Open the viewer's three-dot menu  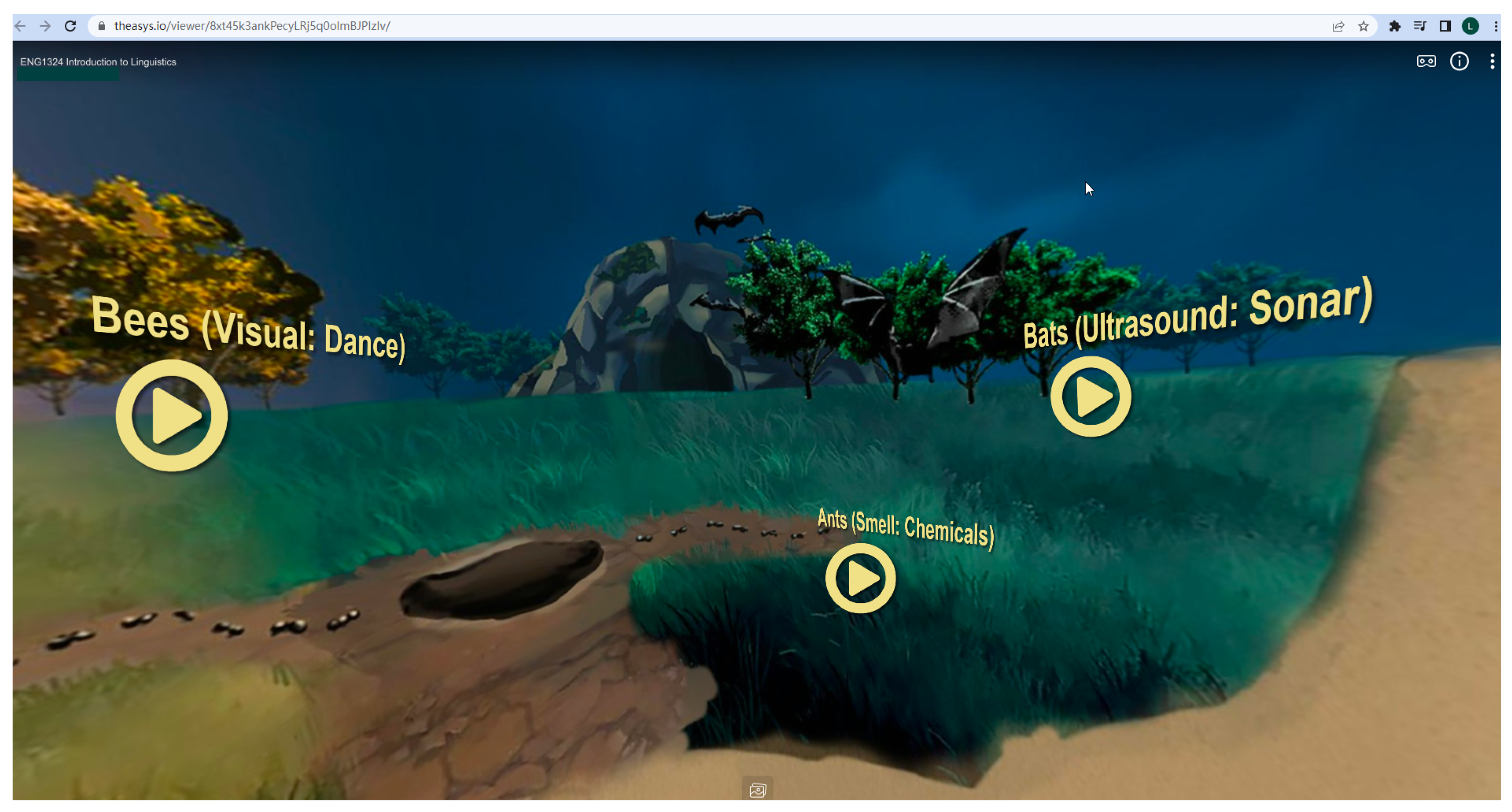point(1492,62)
